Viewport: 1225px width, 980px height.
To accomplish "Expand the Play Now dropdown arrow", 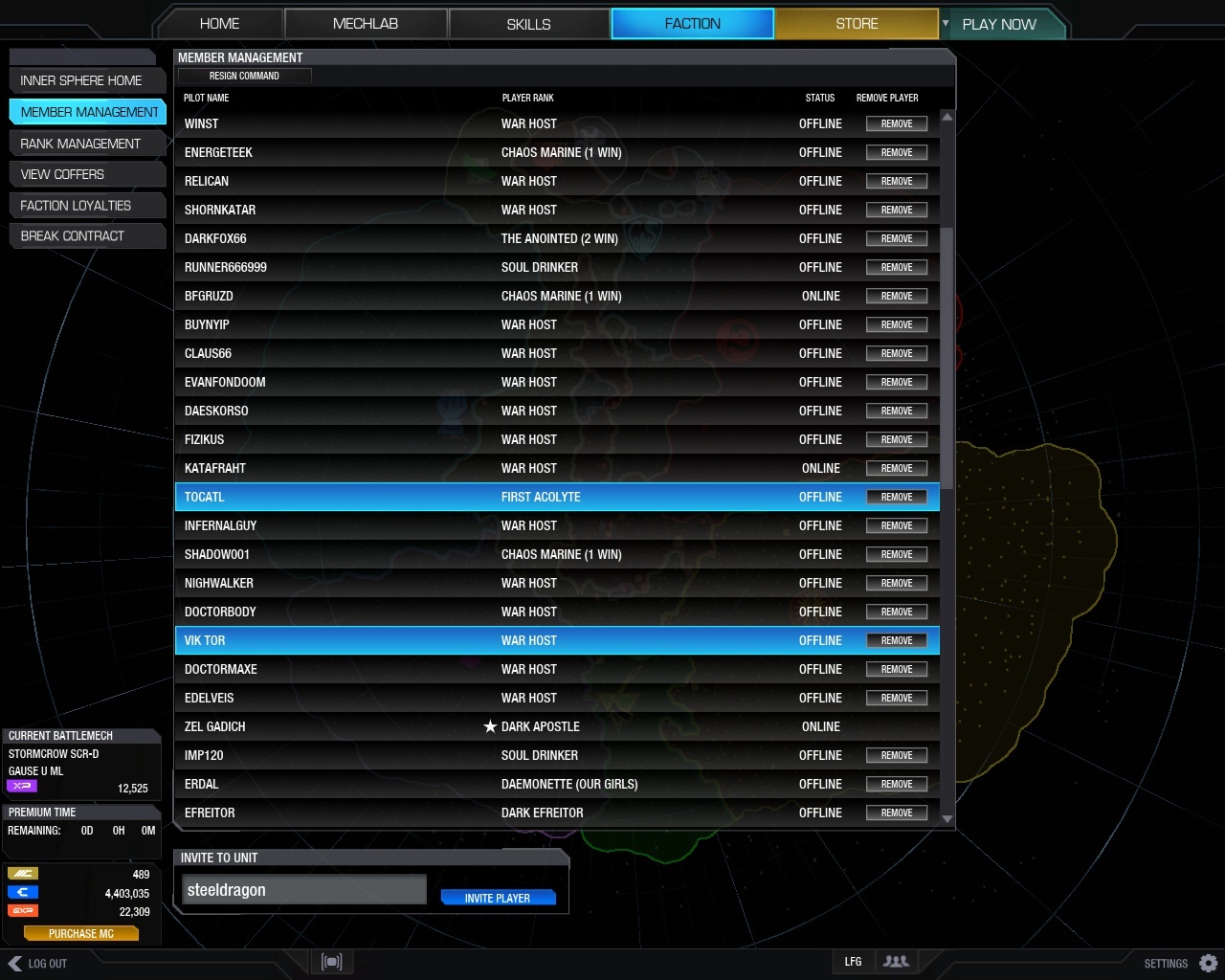I will click(946, 23).
